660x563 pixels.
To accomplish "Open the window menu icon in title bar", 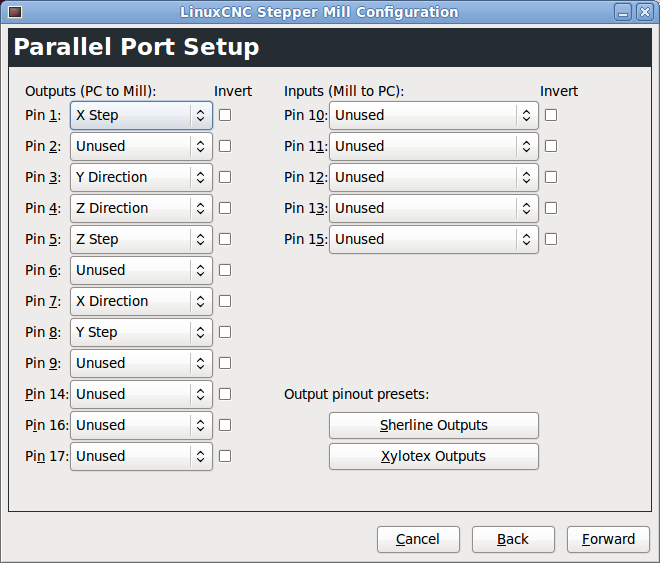I will [x=13, y=12].
